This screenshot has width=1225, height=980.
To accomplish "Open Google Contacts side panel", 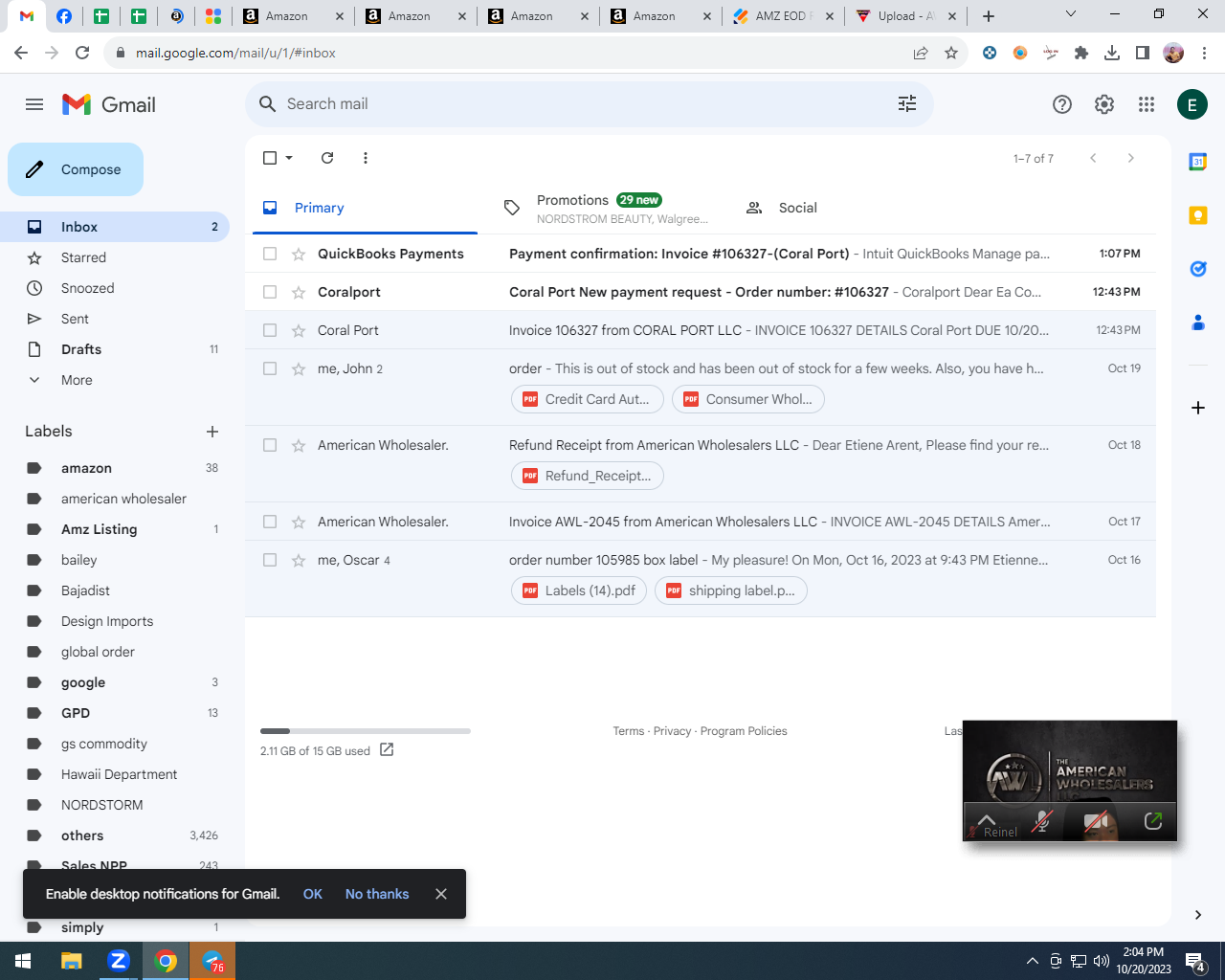I will [1198, 323].
